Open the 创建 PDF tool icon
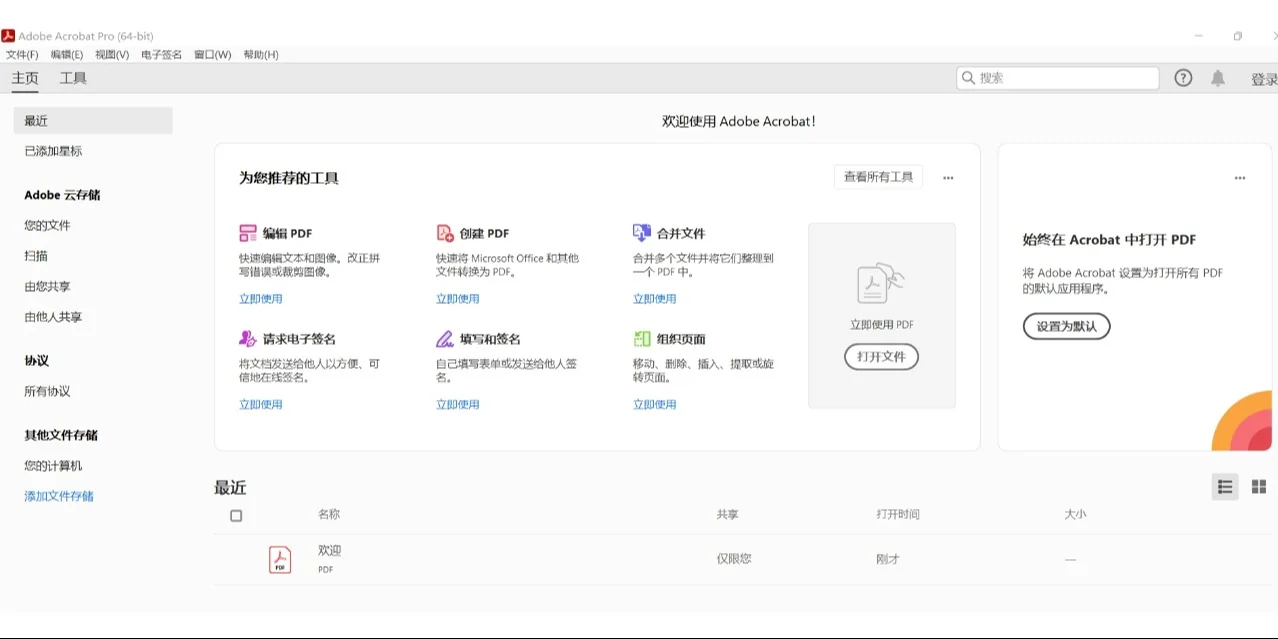 click(x=443, y=232)
